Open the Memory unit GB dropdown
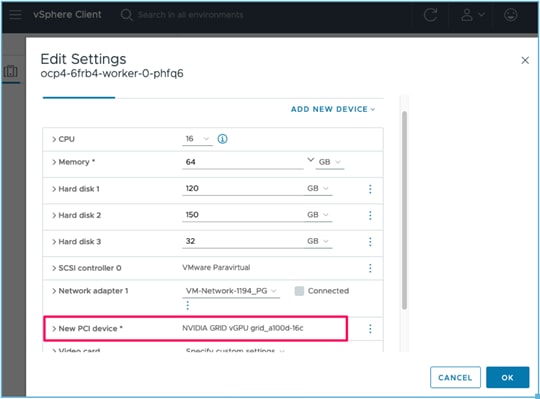The height and width of the screenshot is (399, 540). pos(330,162)
